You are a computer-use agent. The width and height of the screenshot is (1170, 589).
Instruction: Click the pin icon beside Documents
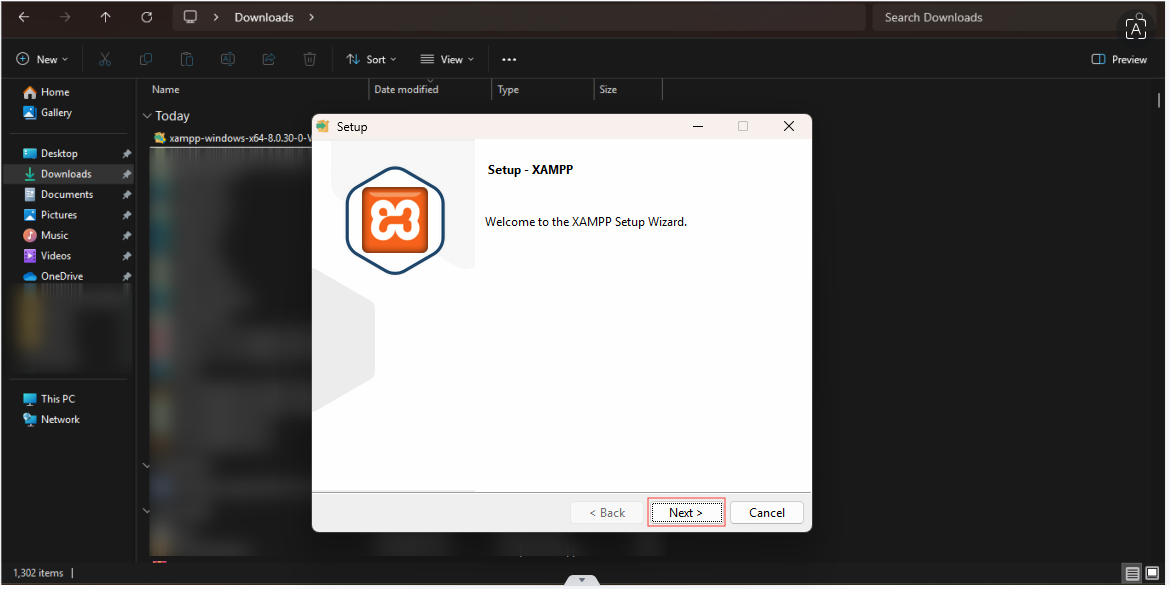(127, 195)
